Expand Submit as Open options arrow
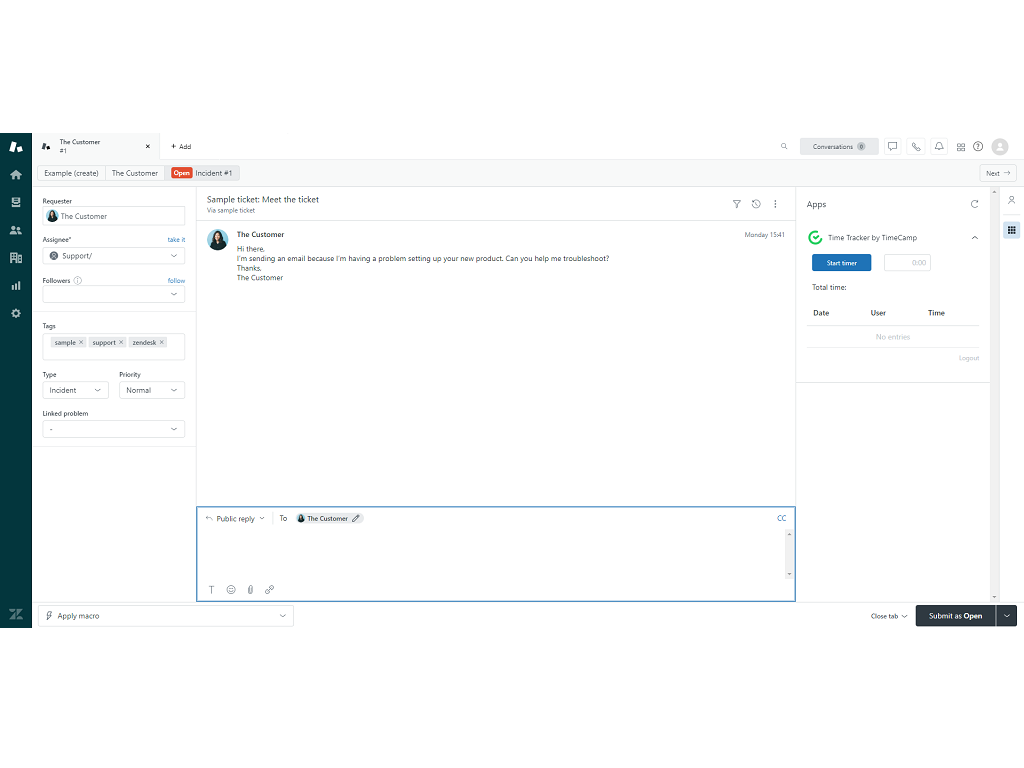 [x=1007, y=616]
